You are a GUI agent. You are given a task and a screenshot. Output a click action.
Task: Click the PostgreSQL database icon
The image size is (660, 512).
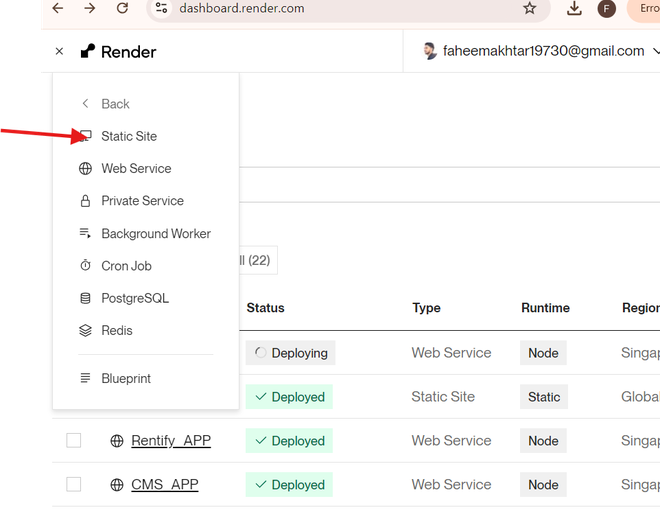pos(85,298)
